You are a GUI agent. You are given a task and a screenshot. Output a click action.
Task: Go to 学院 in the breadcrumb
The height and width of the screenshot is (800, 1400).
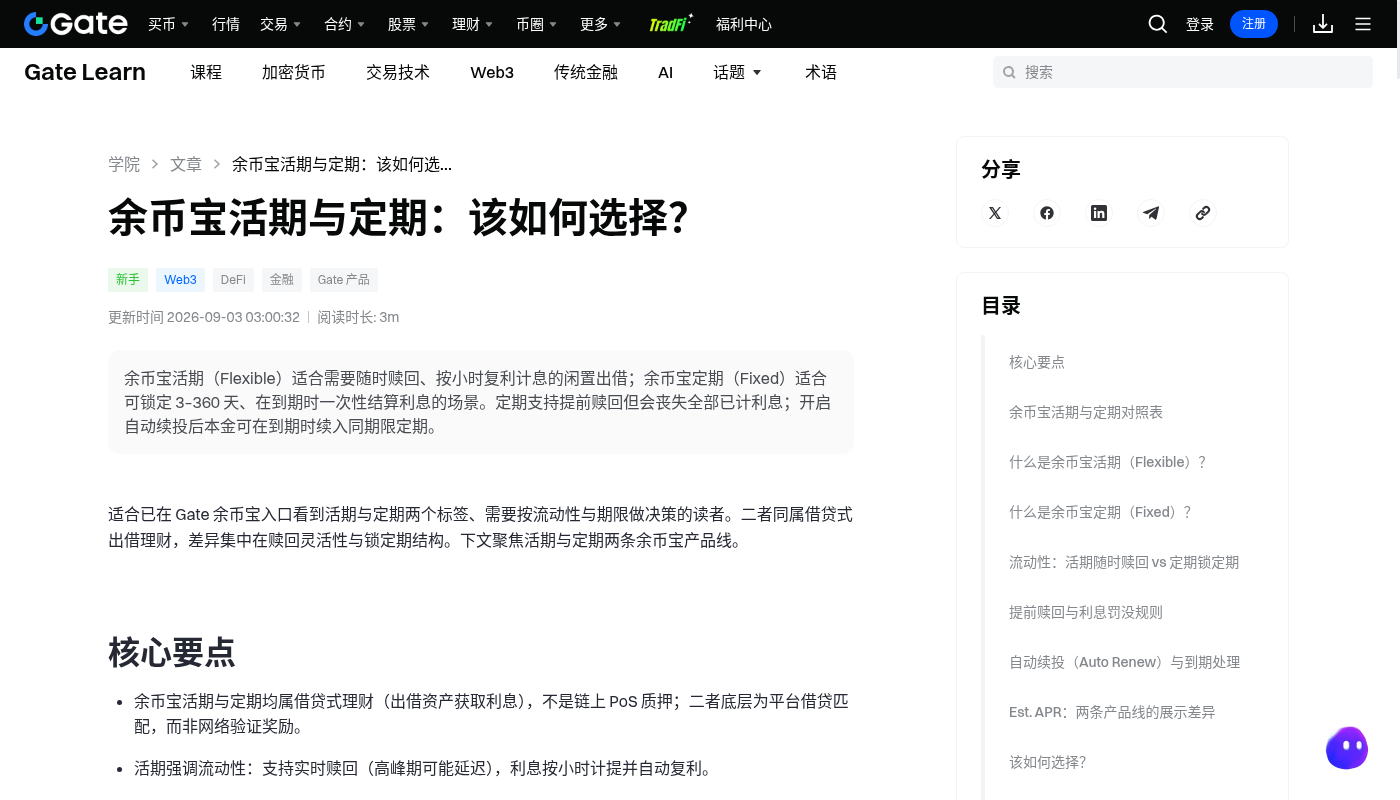click(124, 164)
